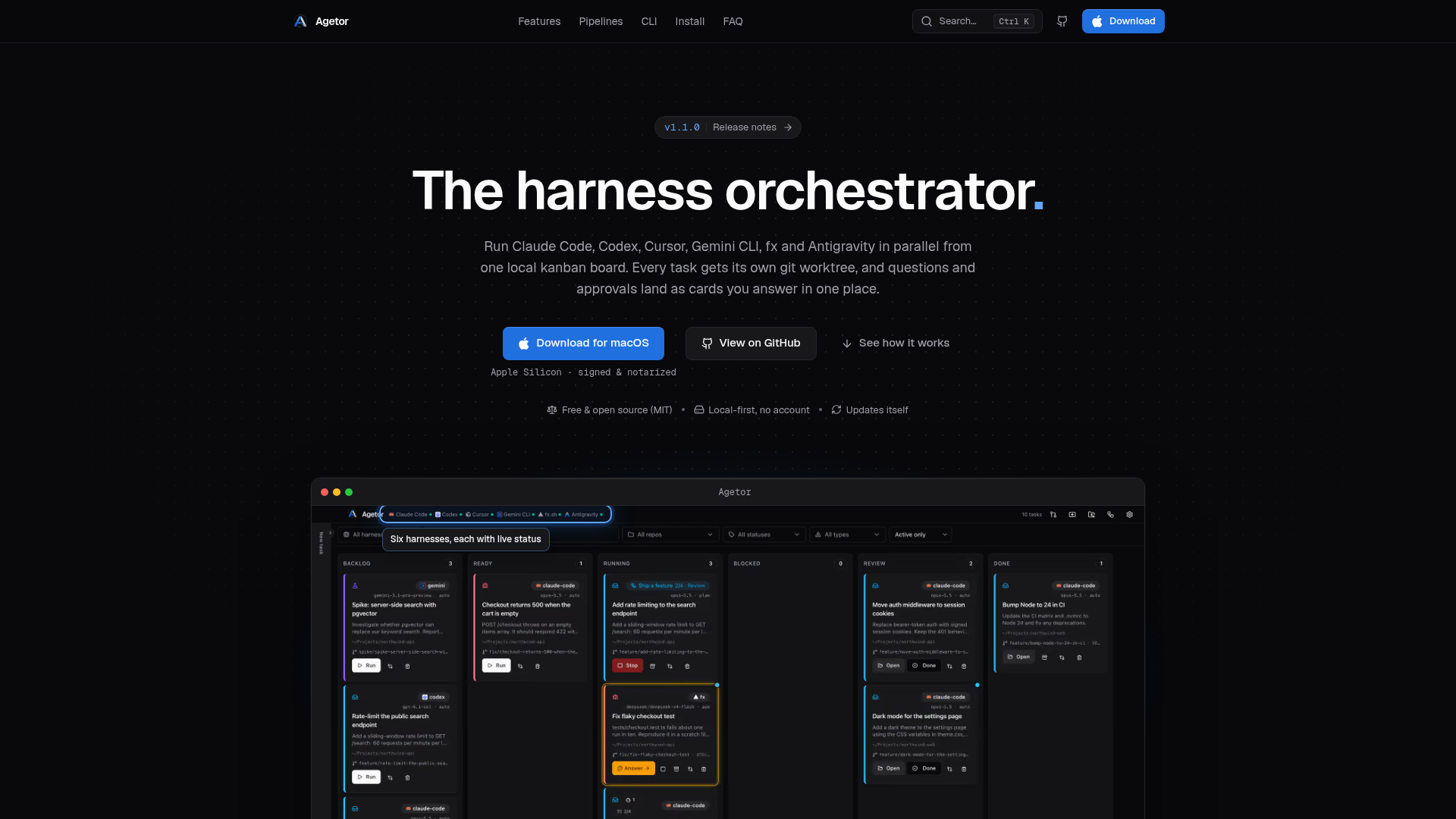Expand the New task sidebar chevron

[x=330, y=532]
